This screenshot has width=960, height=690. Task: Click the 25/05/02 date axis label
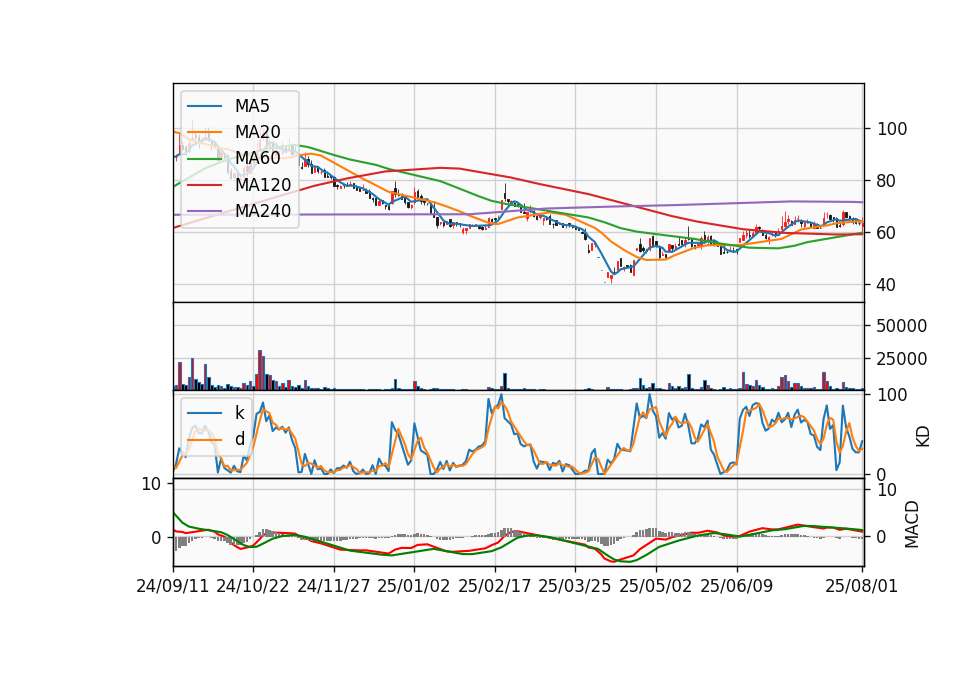pyautogui.click(x=656, y=586)
